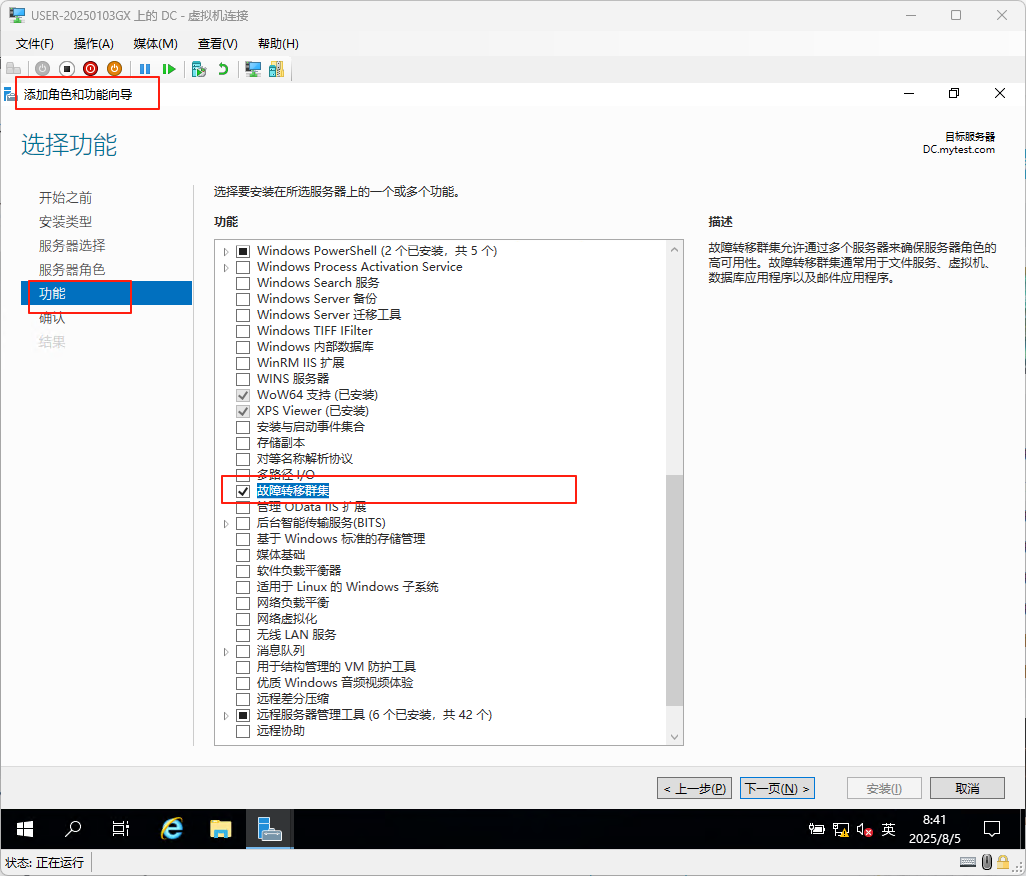Go to the 服务器角色 wizard step

tap(71, 270)
